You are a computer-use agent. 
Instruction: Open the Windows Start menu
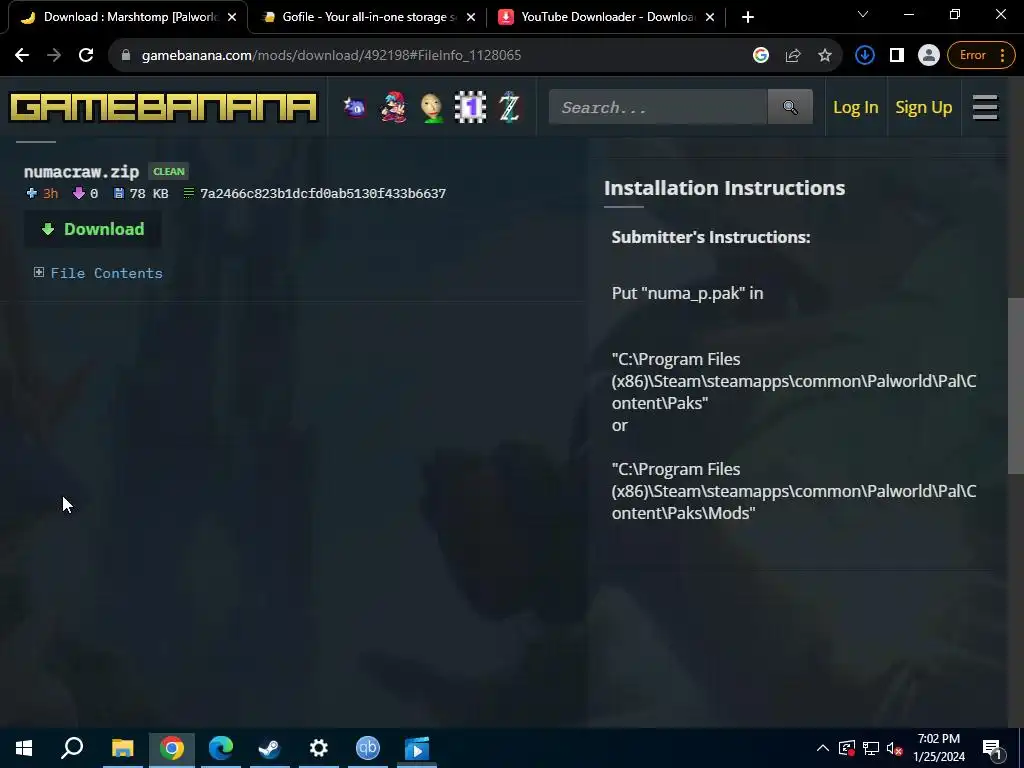point(24,748)
